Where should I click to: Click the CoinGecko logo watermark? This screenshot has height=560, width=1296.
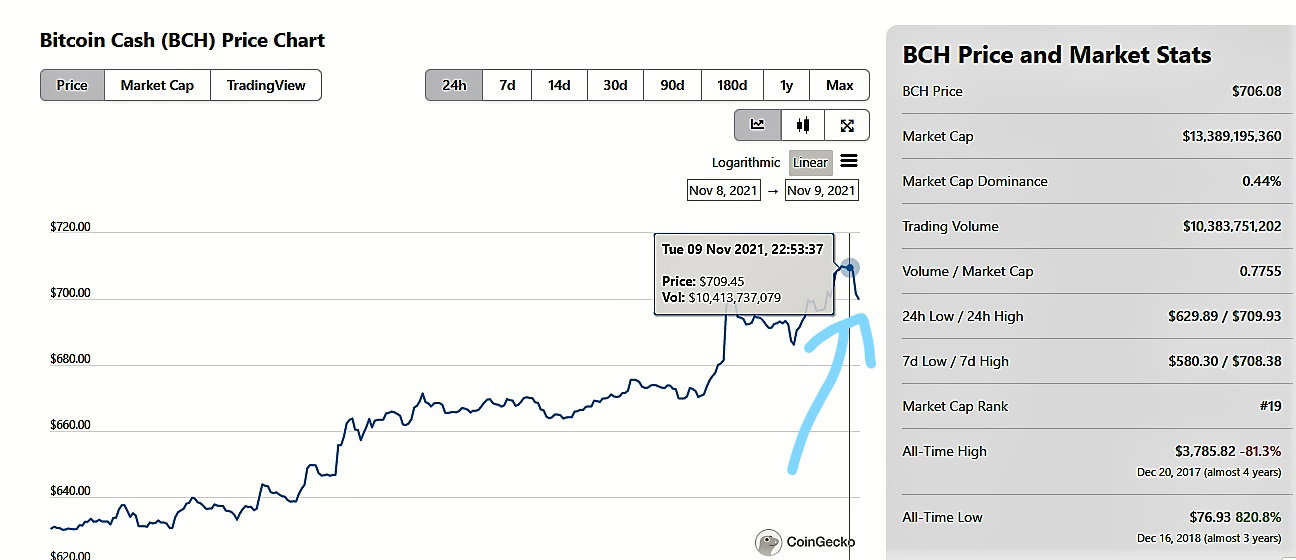[806, 542]
